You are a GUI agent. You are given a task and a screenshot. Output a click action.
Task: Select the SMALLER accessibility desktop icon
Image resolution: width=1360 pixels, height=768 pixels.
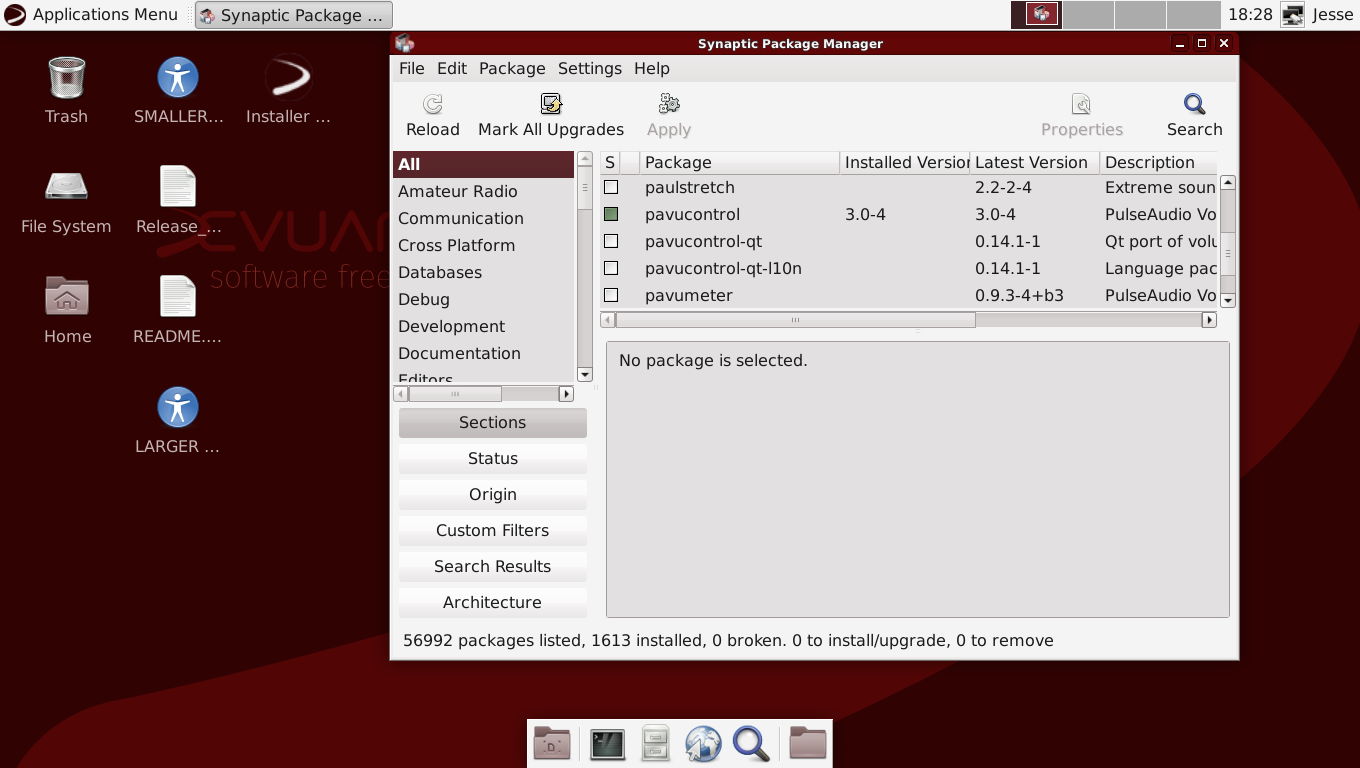pyautogui.click(x=178, y=77)
